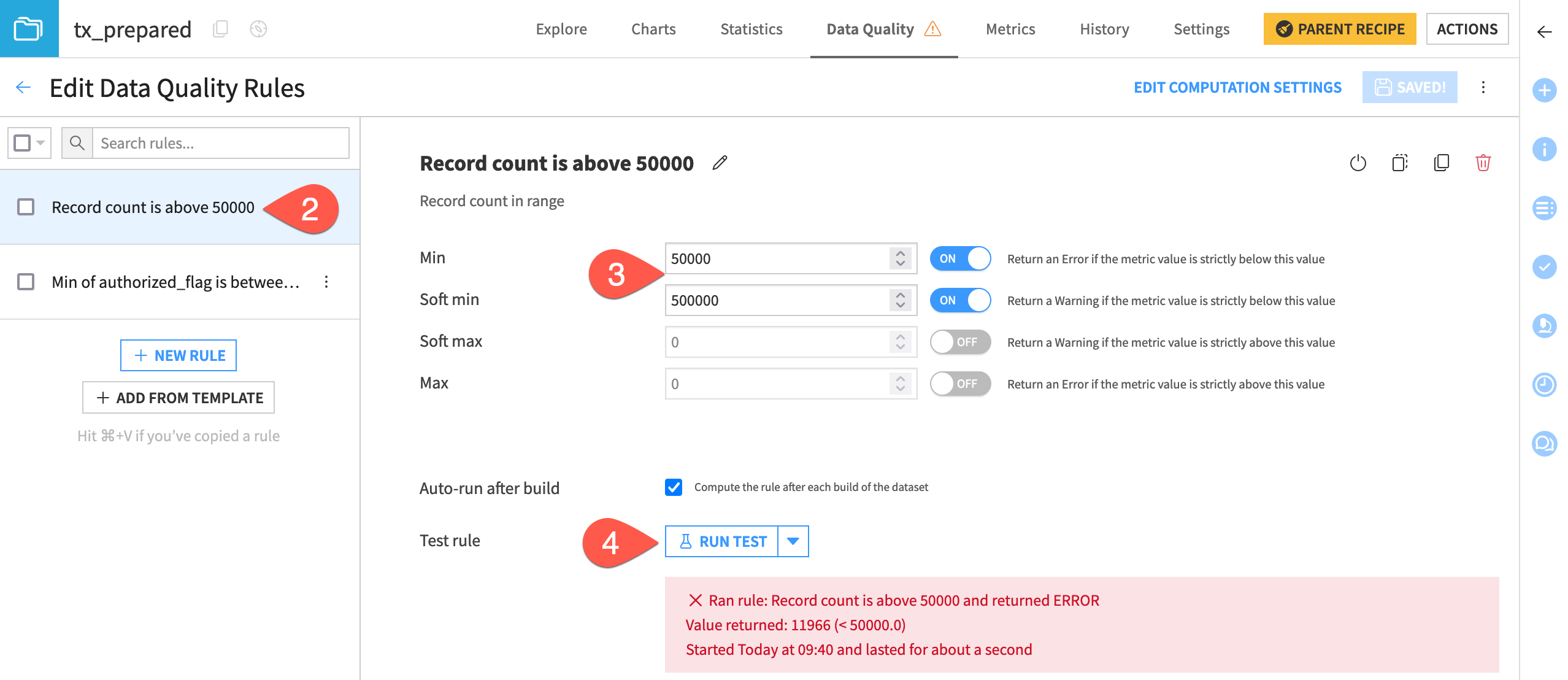Open Discussions via the chat bubble icon
Image resolution: width=1568 pixels, height=680 pixels.
point(1545,444)
